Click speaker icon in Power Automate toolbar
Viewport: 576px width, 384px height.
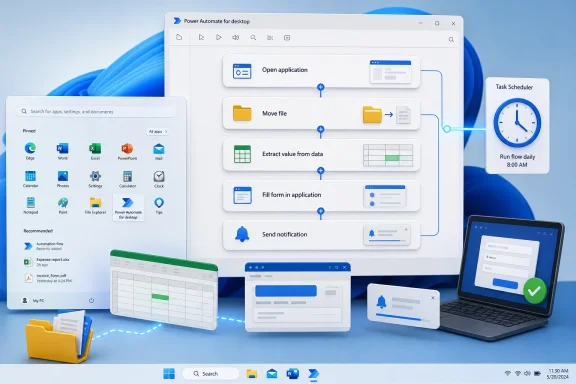[235, 37]
